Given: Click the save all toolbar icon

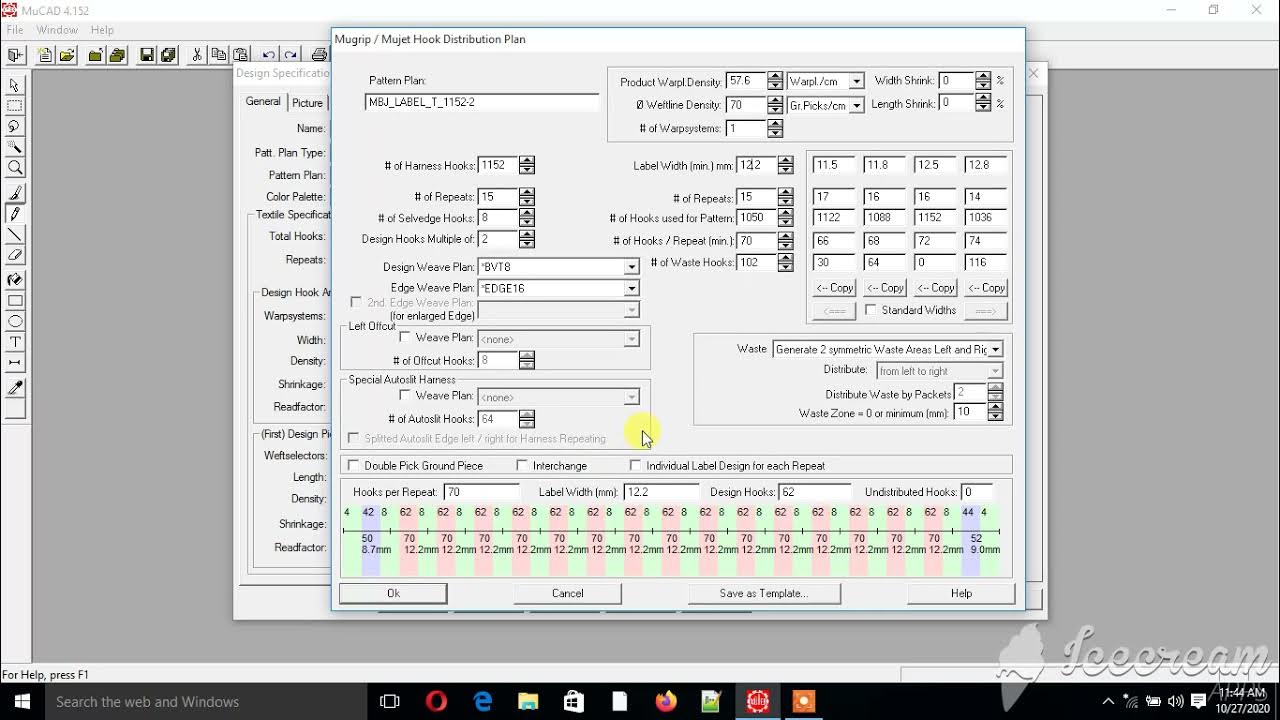Looking at the screenshot, I should coord(168,55).
